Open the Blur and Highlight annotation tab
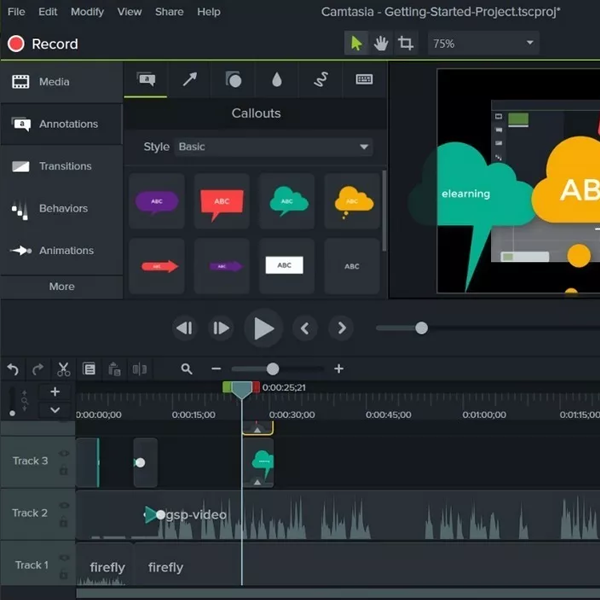Image resolution: width=600 pixels, height=600 pixels. (x=277, y=80)
